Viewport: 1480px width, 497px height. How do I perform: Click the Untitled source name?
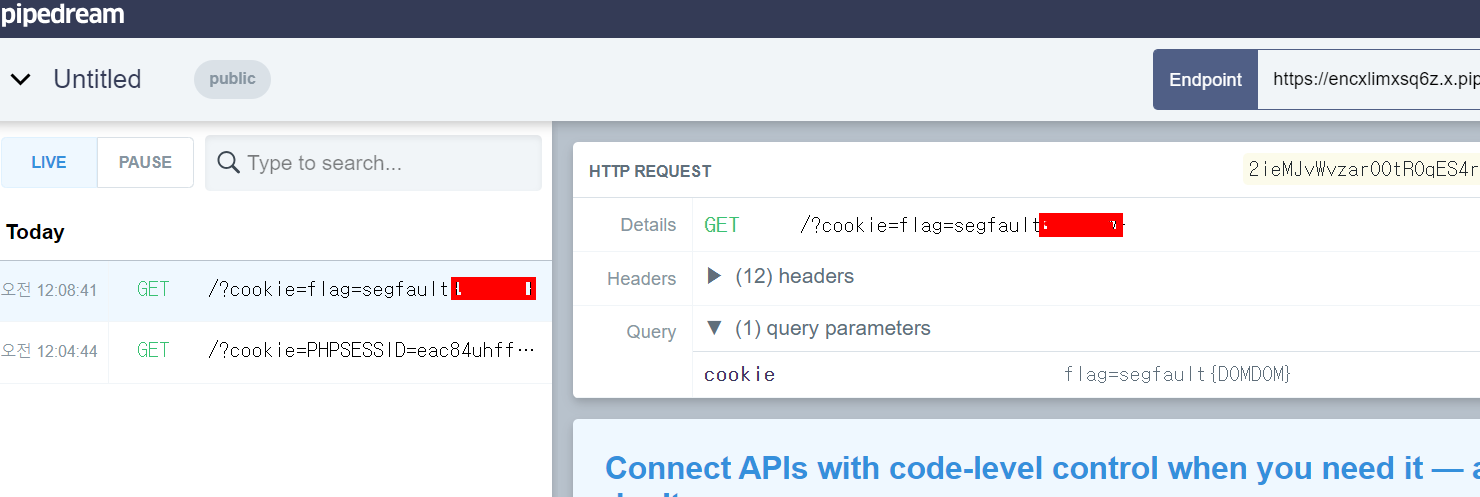[x=97, y=79]
